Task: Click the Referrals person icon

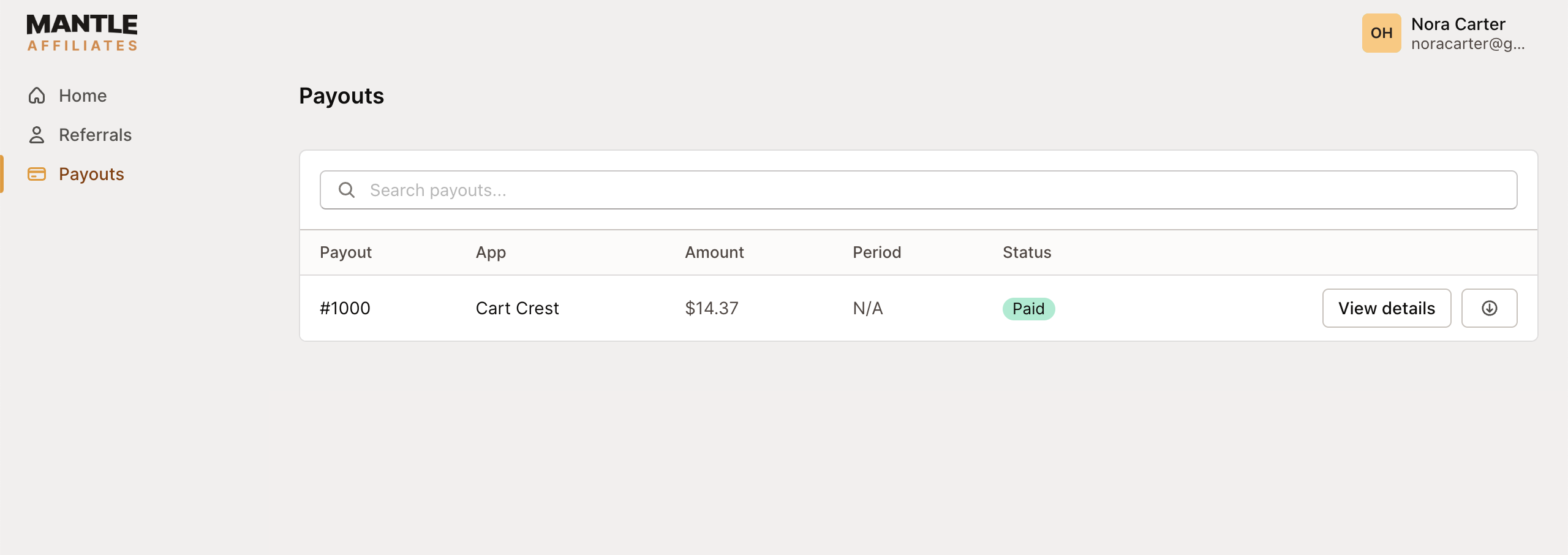Action: tap(37, 134)
